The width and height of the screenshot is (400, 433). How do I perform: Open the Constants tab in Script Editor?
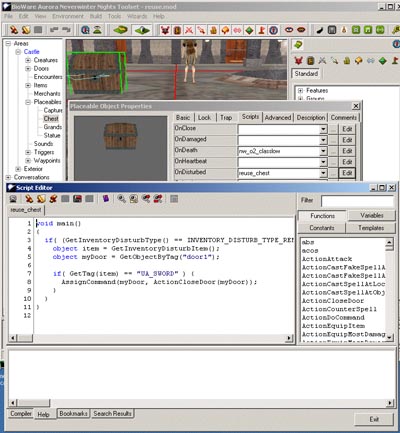click(322, 228)
